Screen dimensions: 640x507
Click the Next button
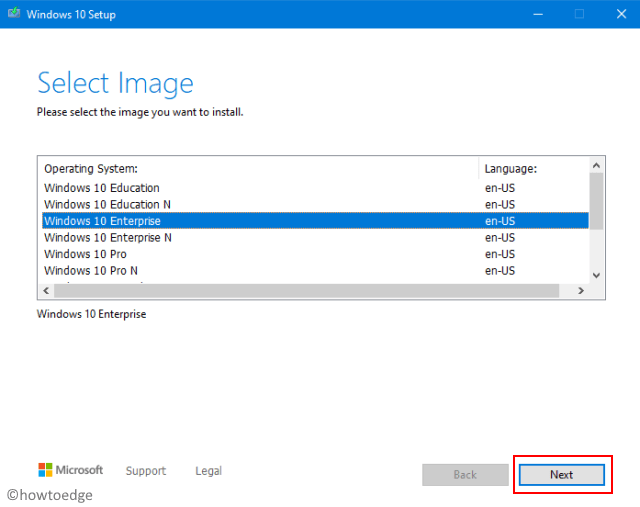point(562,475)
